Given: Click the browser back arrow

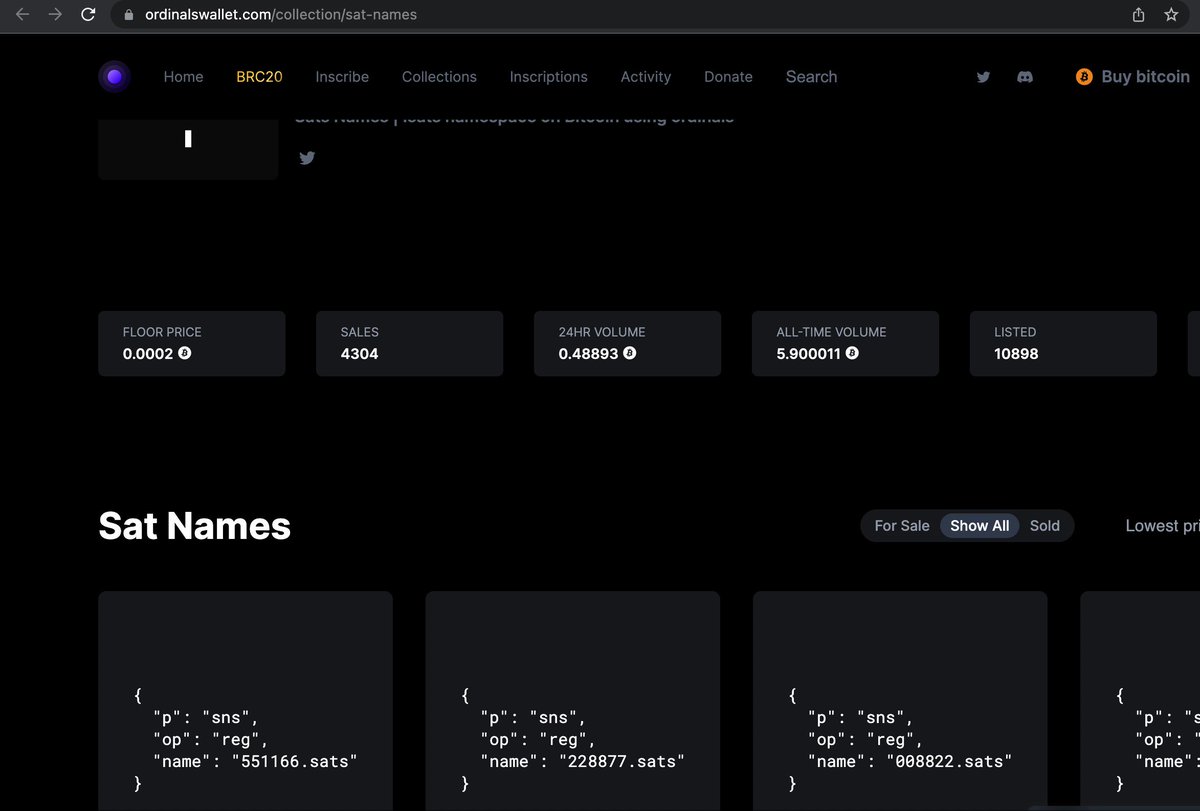Looking at the screenshot, I should coord(22,15).
